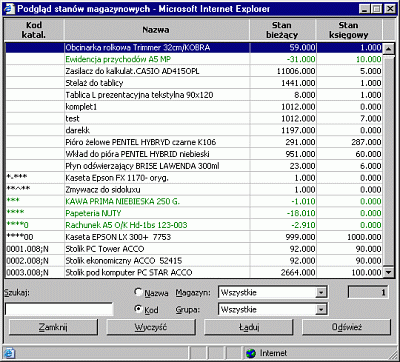Click the Ładuj button
400x362 pixels.
(x=249, y=327)
